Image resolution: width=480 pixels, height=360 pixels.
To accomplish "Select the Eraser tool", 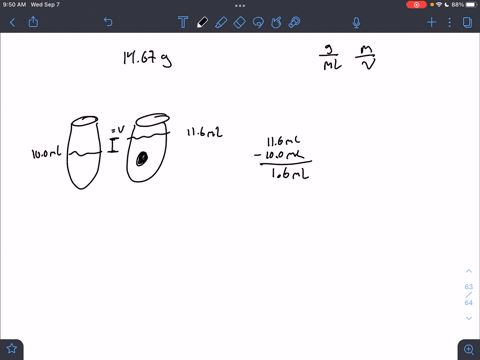I will coord(239,22).
